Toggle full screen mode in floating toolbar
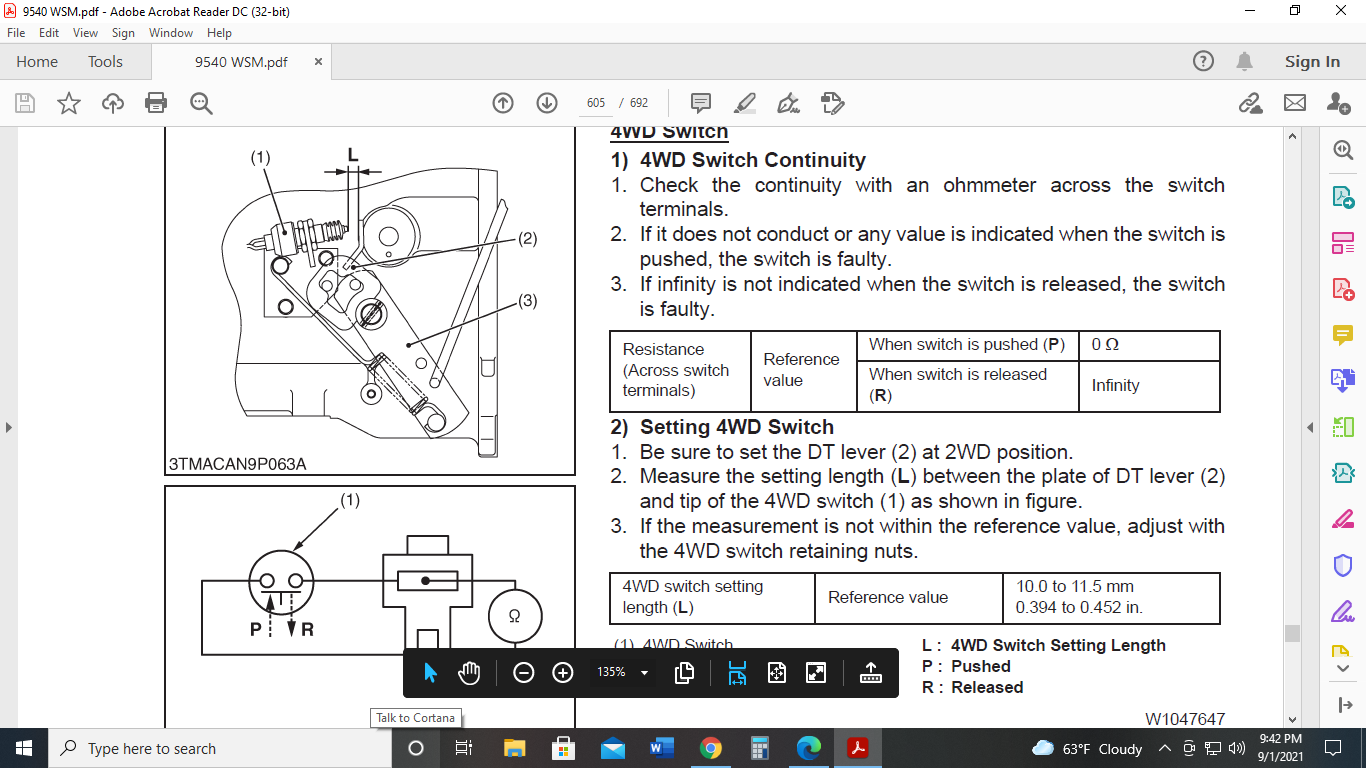 pyautogui.click(x=816, y=673)
